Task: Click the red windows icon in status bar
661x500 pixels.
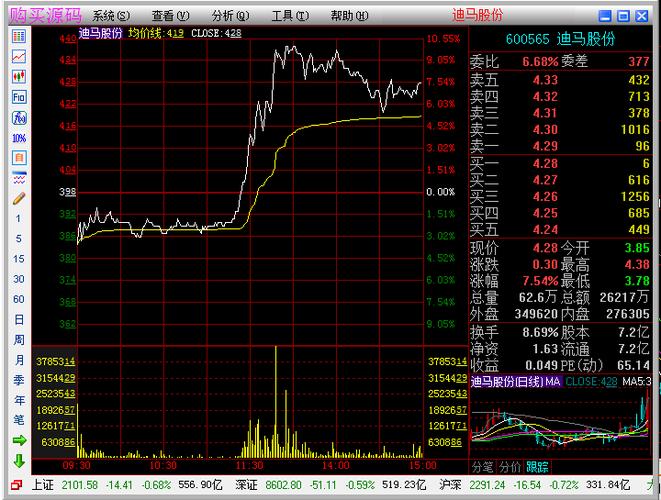Action: point(16,485)
